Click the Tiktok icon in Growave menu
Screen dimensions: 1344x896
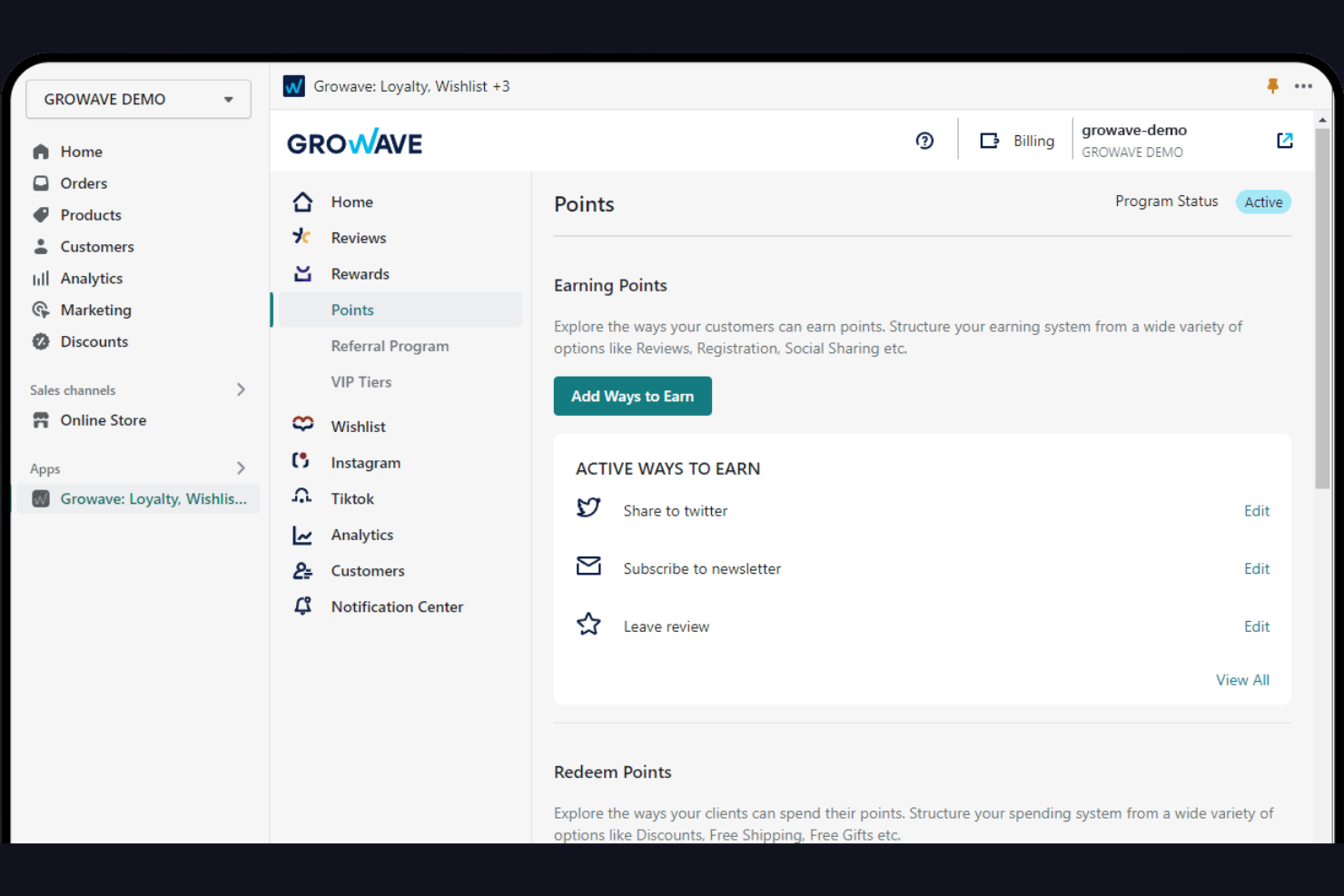pos(301,497)
